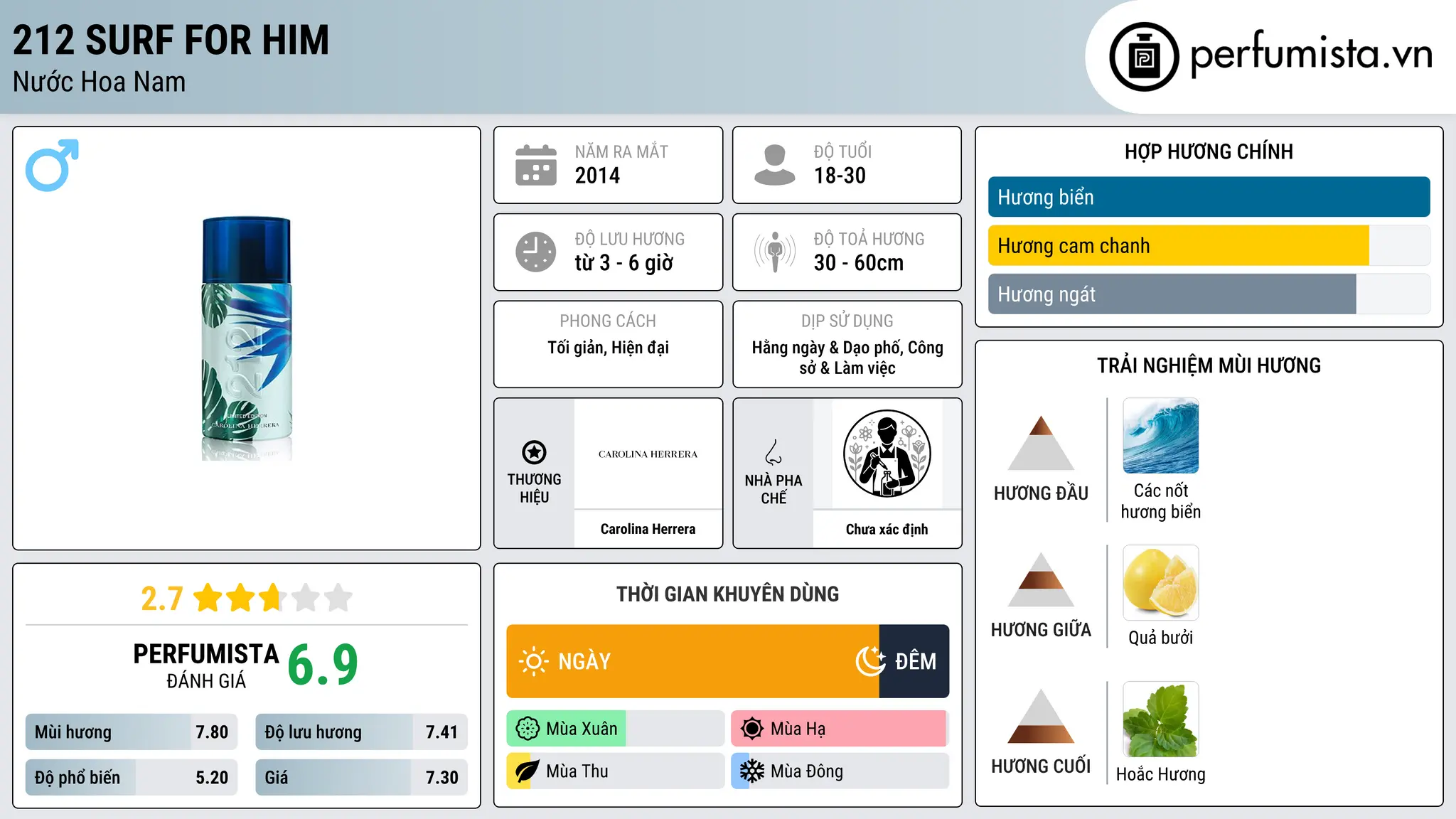Select the patchouli leaf note thumbnail
1456x819 pixels.
1161,719
